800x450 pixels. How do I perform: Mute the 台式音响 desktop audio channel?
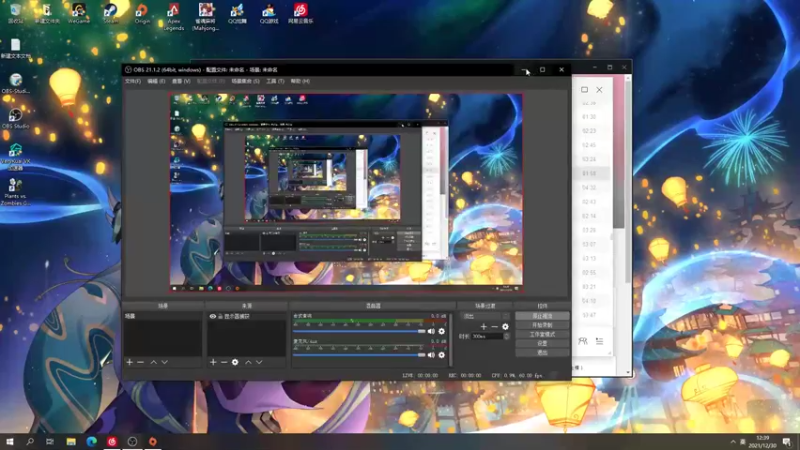[x=431, y=331]
